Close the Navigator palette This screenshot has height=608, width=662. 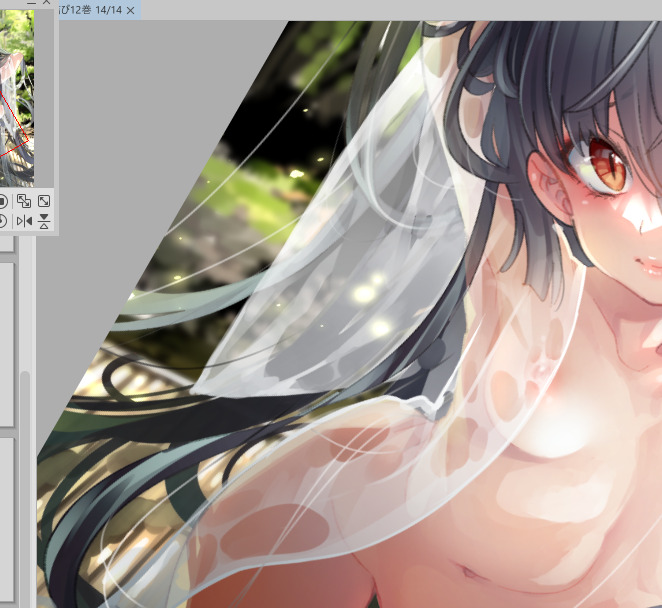pos(46,2)
